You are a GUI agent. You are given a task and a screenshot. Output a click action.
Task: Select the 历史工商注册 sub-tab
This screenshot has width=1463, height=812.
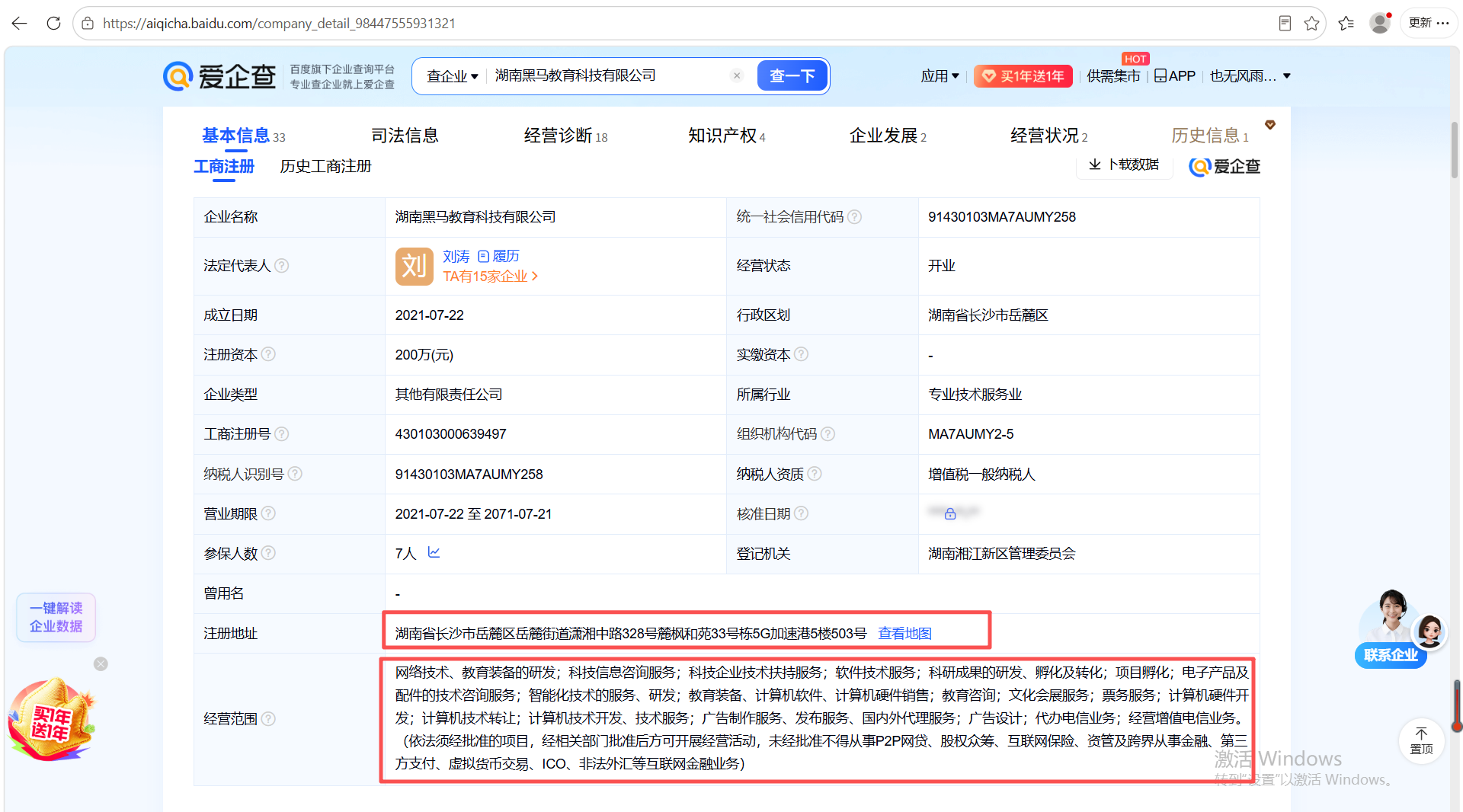pos(325,166)
